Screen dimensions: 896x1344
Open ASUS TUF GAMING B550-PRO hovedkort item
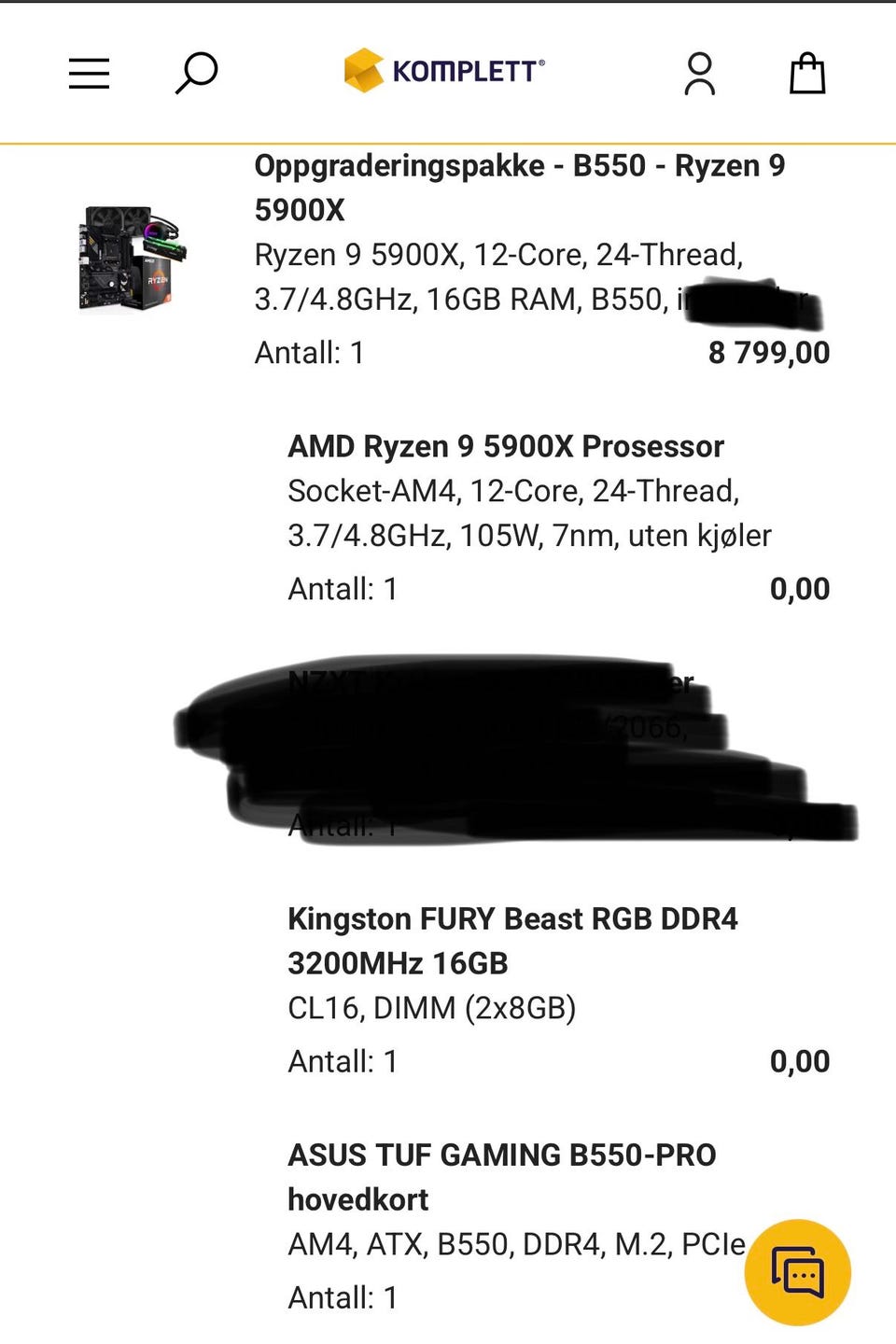(x=501, y=1177)
